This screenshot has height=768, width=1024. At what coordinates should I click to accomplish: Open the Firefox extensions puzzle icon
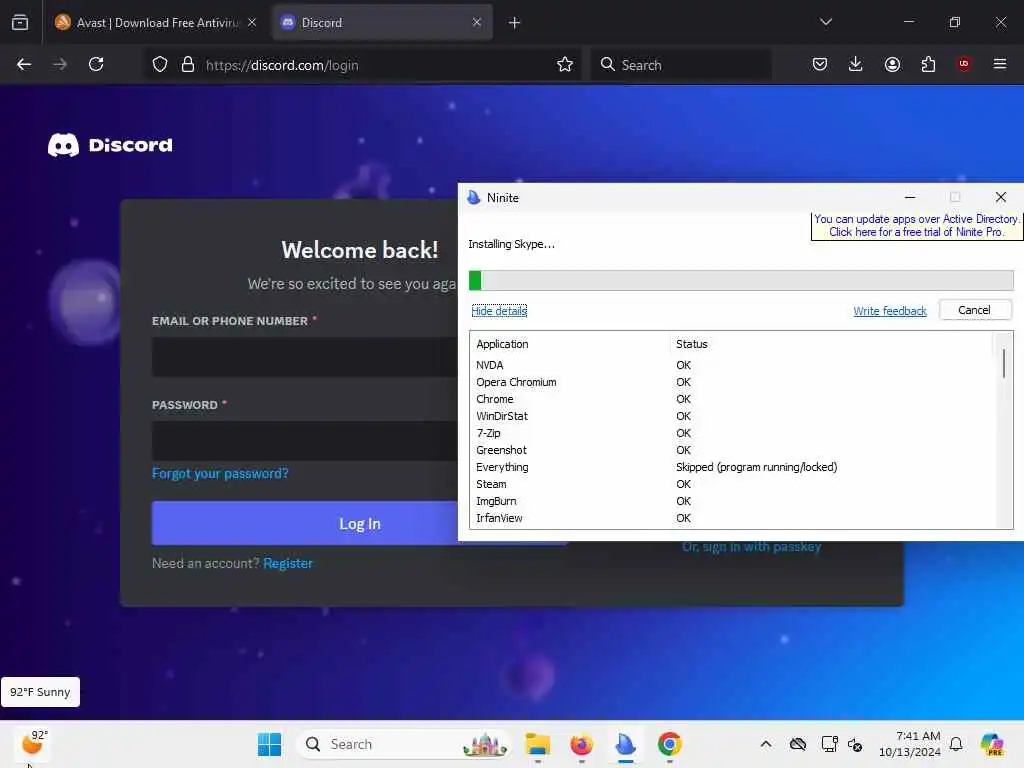click(928, 64)
